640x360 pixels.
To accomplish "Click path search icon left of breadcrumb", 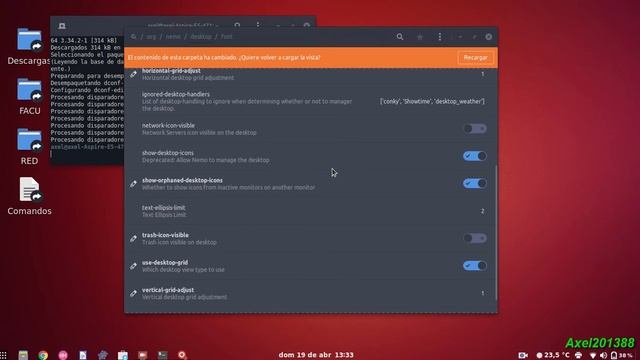I will point(133,37).
